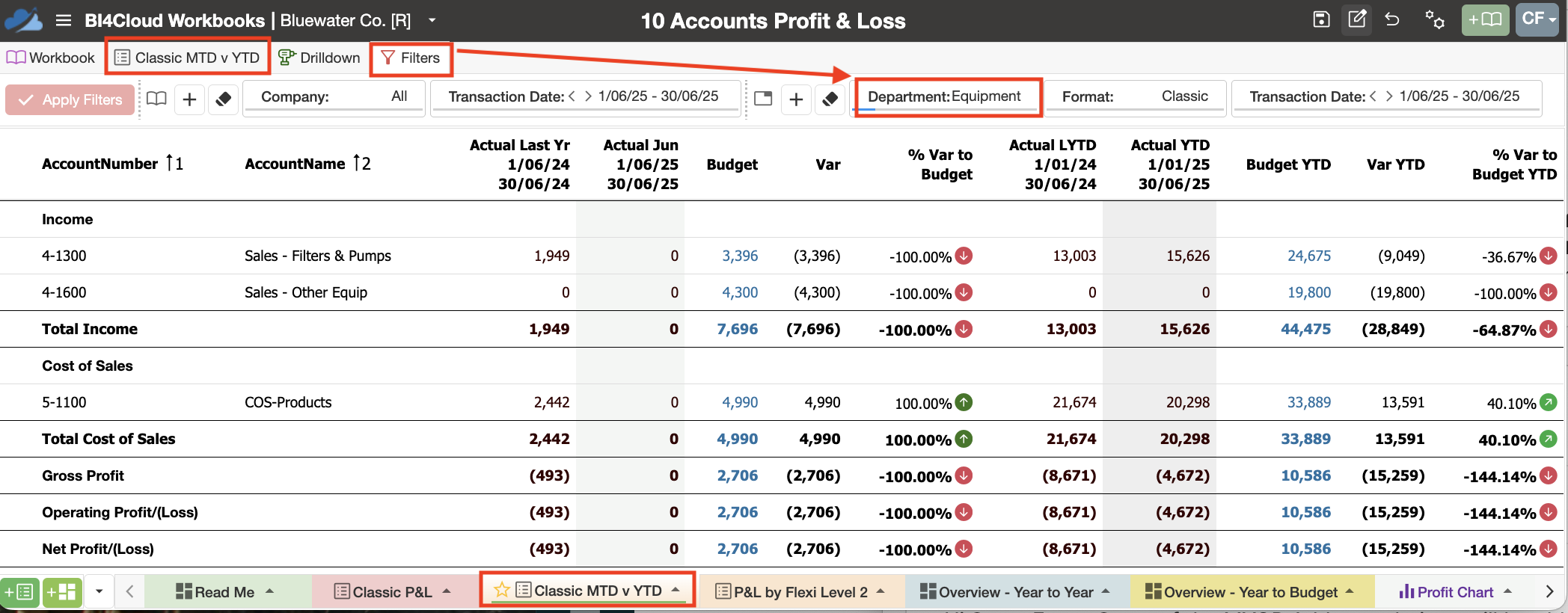Open workbook Transaction Date range 1/06/25 - 30/06/25
Screen dimensions: 1568x613
click(x=658, y=96)
